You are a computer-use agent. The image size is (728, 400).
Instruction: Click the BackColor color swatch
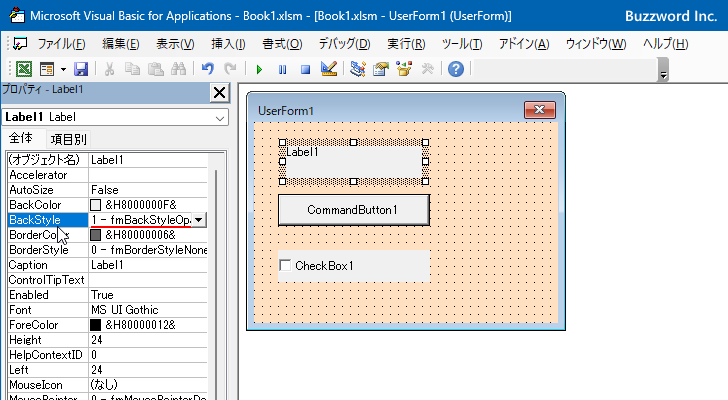pyautogui.click(x=95, y=205)
